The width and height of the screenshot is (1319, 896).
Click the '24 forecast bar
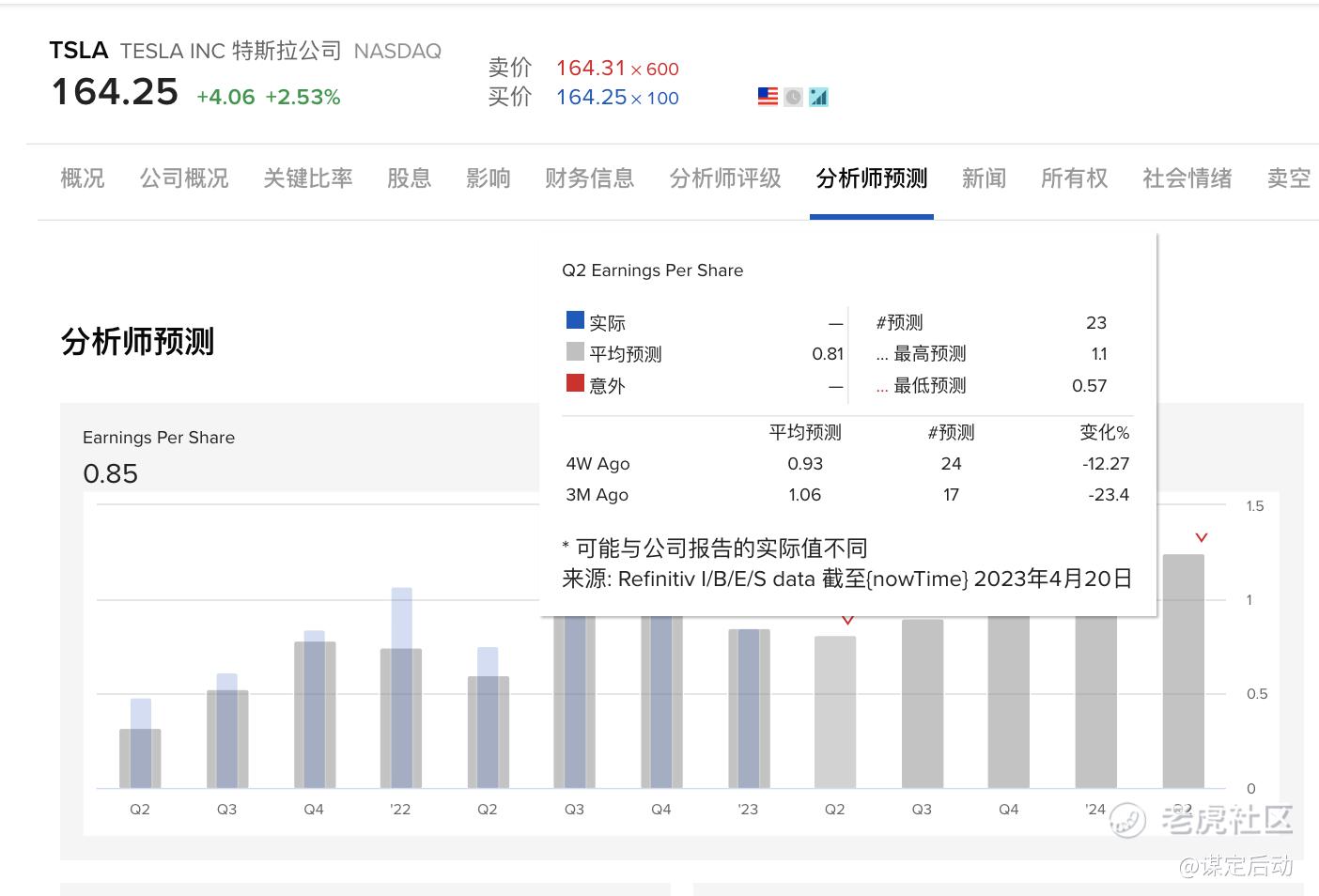1096,703
